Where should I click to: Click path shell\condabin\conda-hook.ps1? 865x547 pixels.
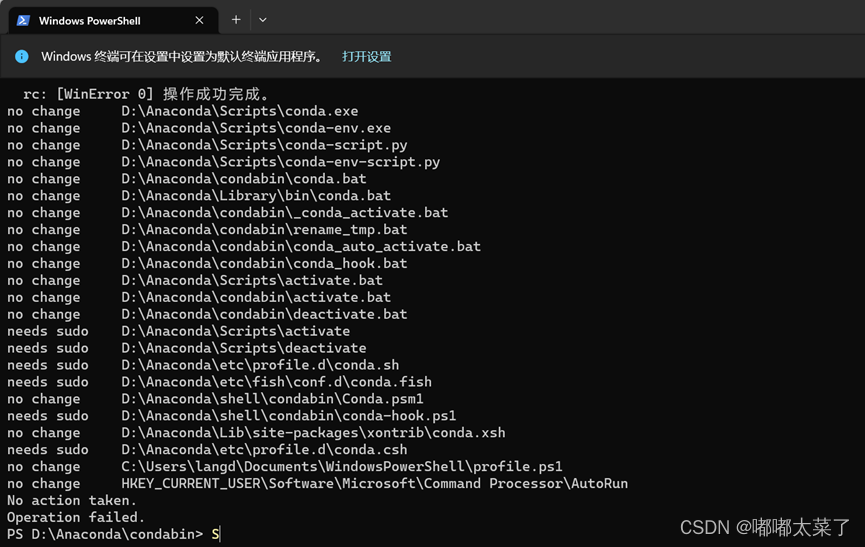(289, 416)
